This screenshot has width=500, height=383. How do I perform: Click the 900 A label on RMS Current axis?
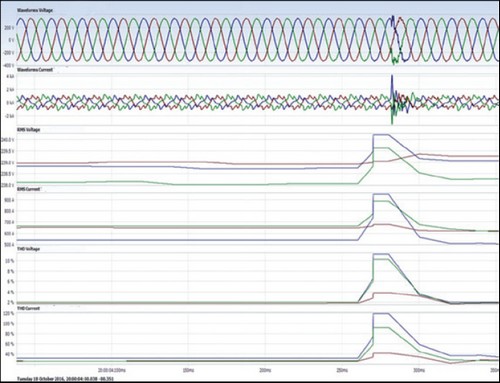[x=9, y=200]
